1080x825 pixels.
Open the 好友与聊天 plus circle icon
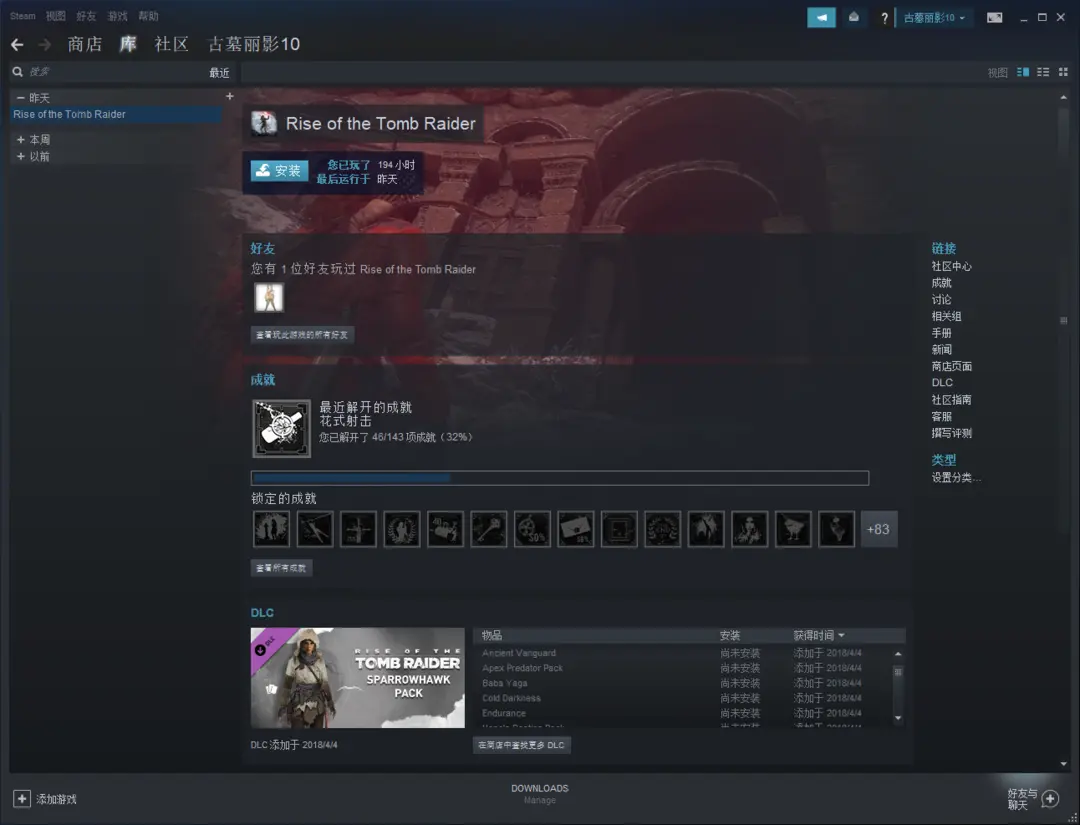point(1050,799)
